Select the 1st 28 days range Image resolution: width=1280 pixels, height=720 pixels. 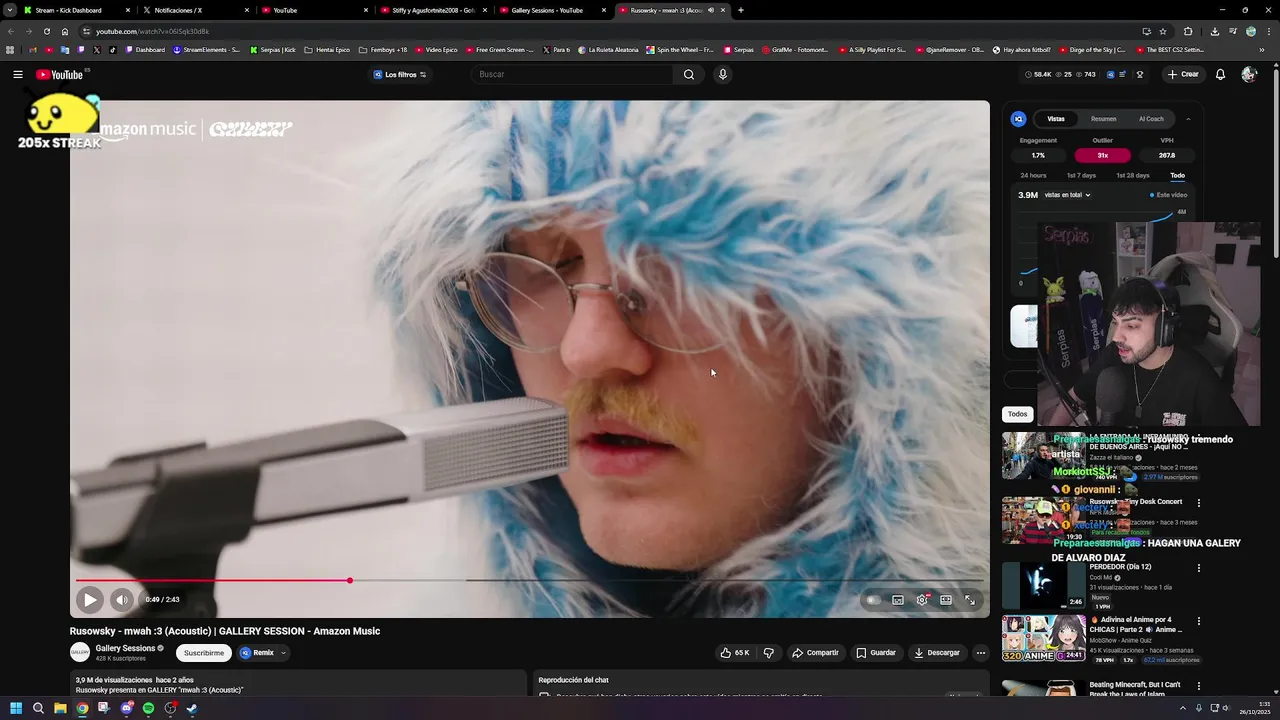tap(1133, 176)
